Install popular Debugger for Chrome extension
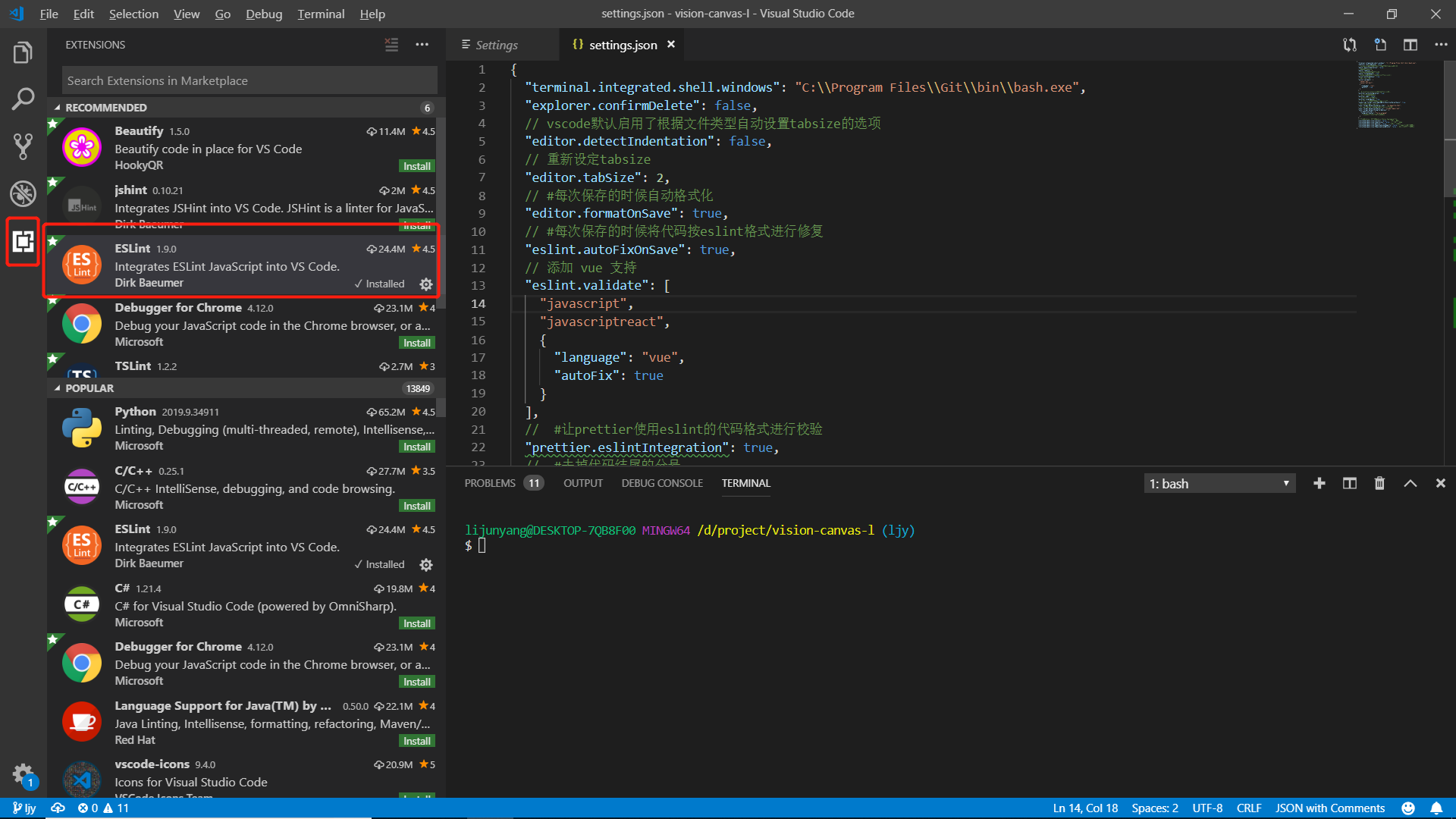 pos(417,682)
